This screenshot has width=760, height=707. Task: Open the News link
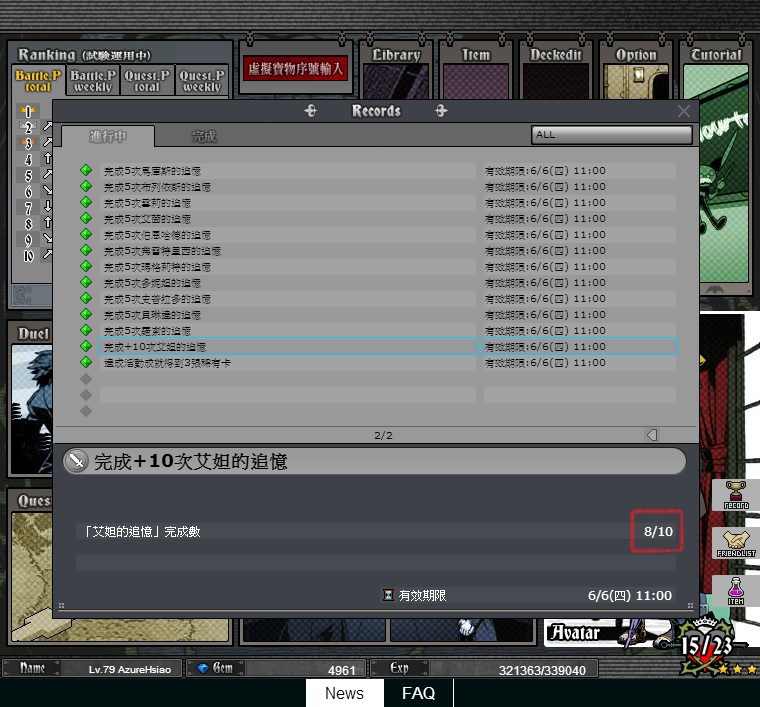coord(345,693)
